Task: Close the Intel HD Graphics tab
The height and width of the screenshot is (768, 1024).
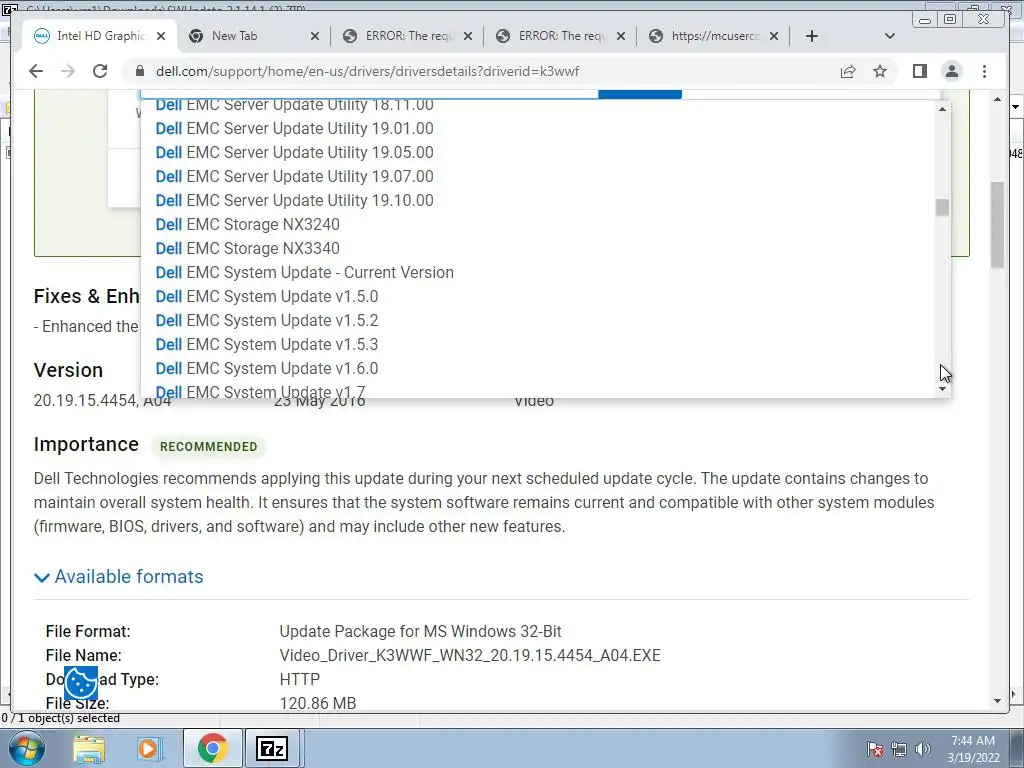Action: [161, 36]
